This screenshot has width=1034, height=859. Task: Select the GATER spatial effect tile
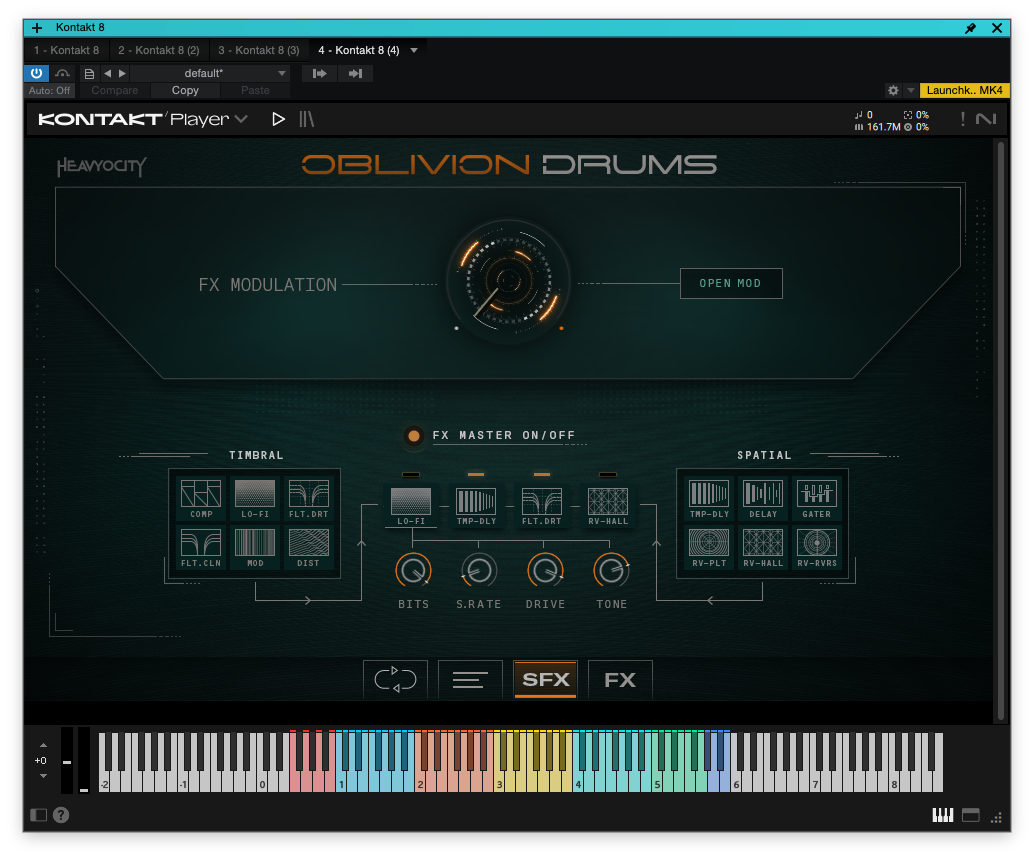[816, 499]
